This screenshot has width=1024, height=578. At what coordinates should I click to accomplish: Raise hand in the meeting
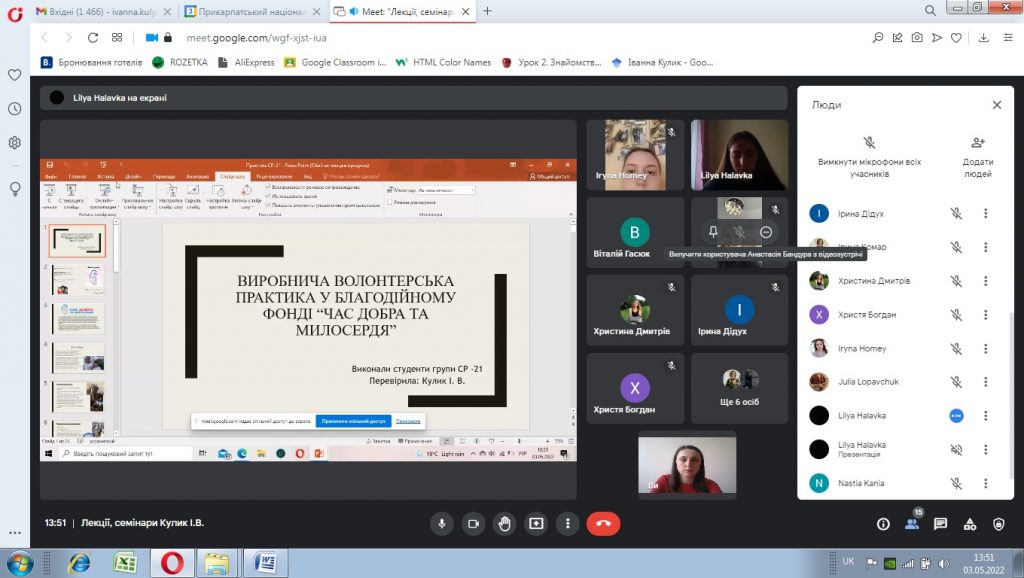[x=505, y=523]
